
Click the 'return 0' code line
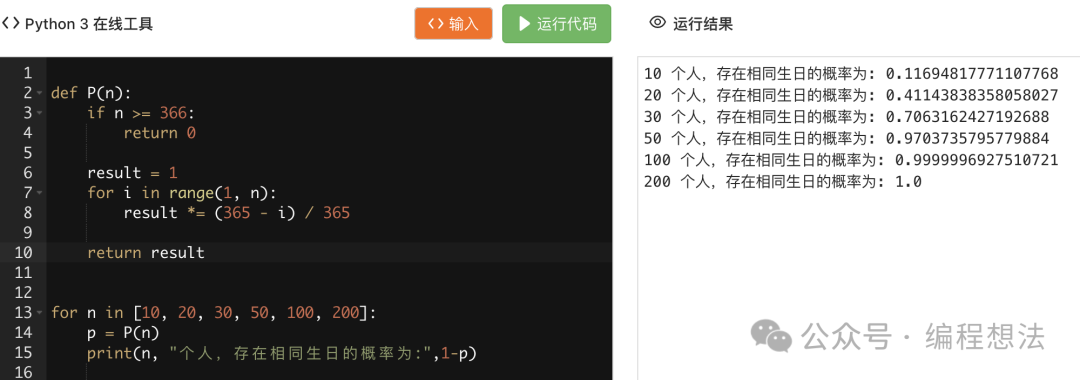160,133
